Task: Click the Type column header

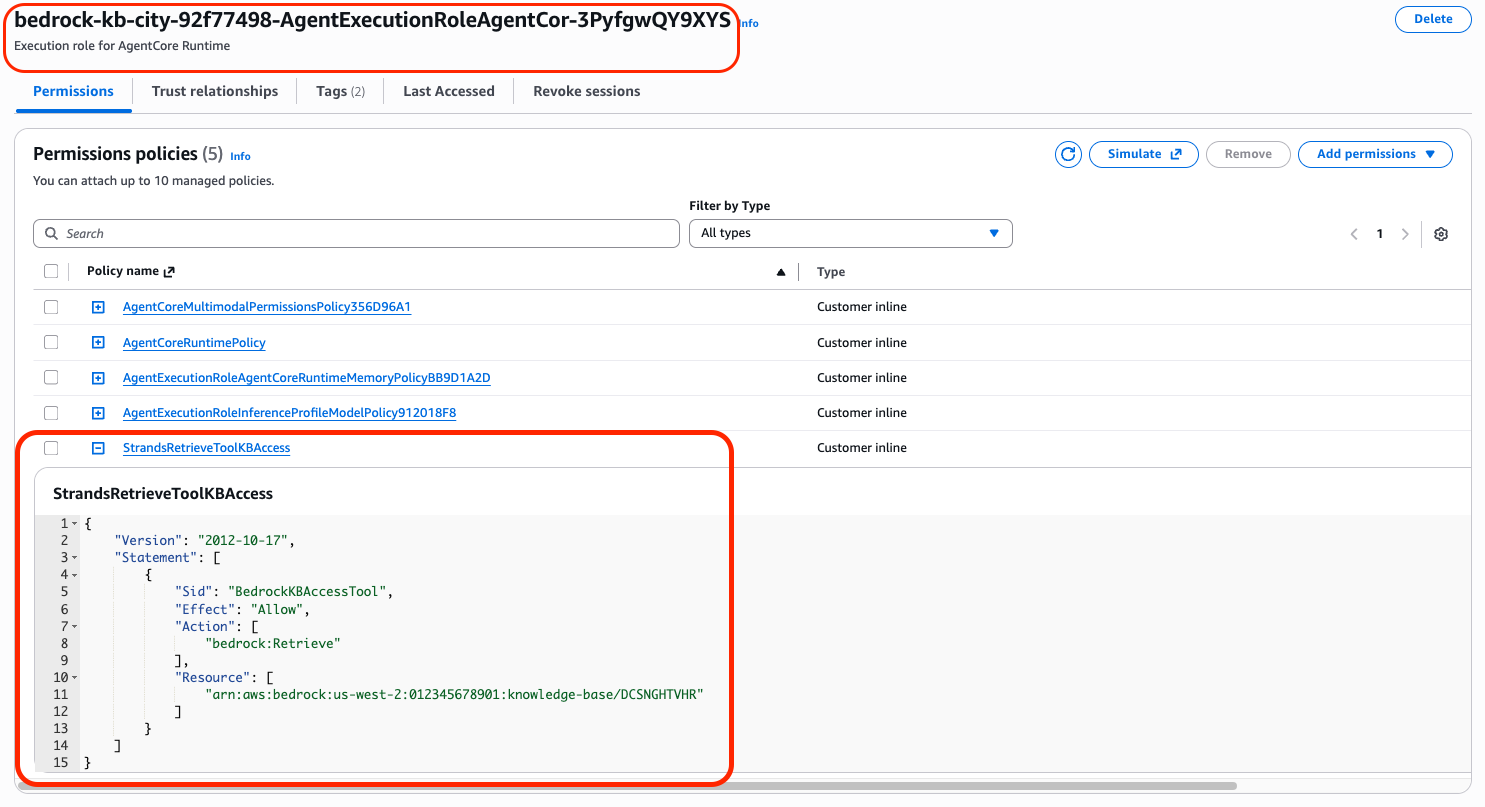Action: tap(831, 272)
